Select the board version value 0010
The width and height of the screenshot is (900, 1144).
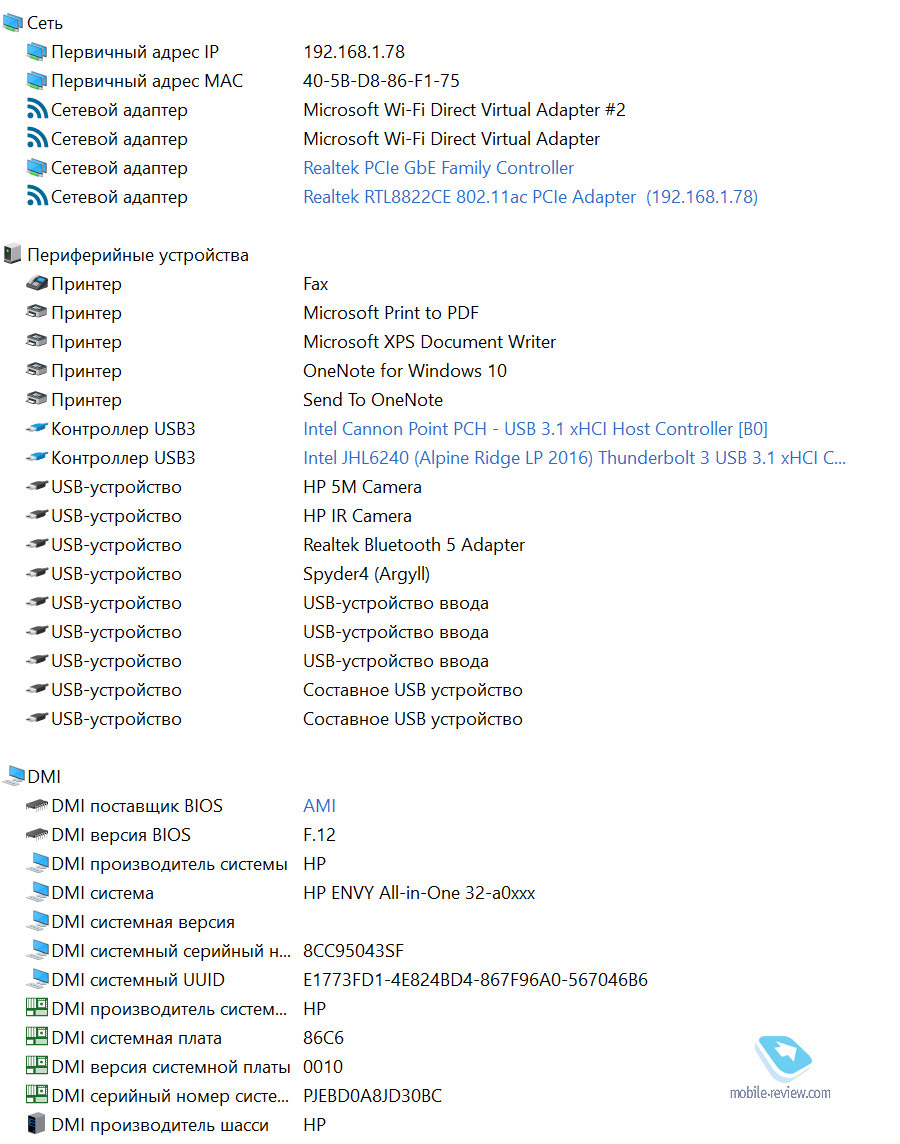pyautogui.click(x=322, y=1067)
